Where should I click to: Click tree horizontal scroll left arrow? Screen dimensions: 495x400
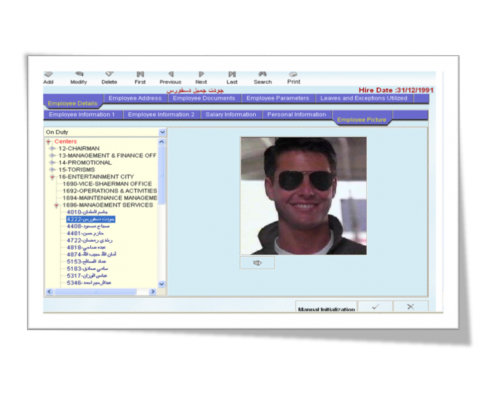pos(49,292)
